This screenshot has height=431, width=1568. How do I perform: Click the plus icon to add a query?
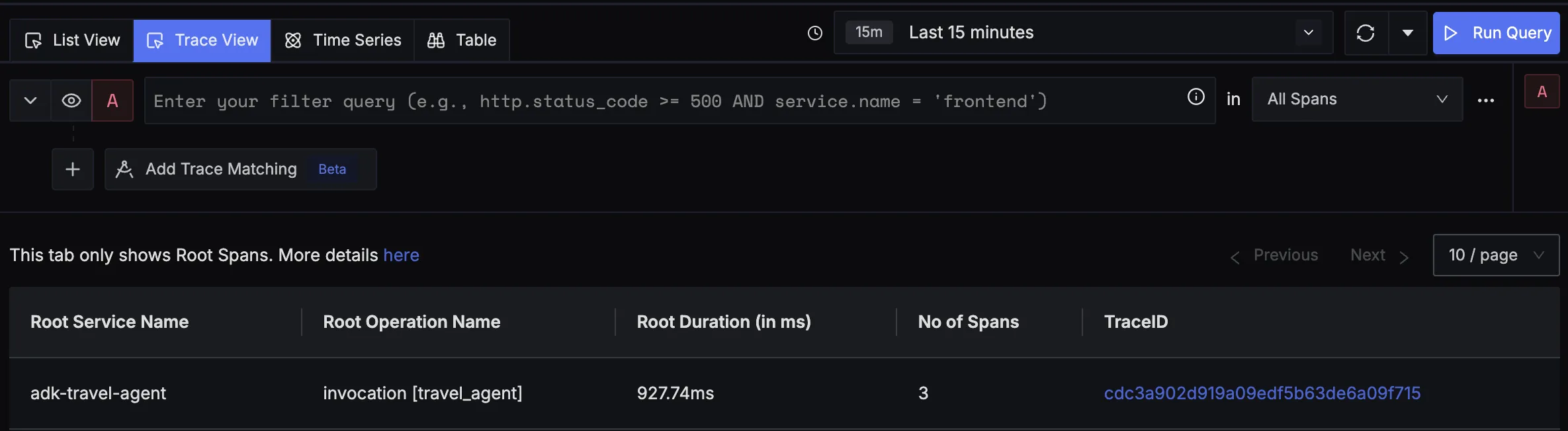pyautogui.click(x=73, y=169)
